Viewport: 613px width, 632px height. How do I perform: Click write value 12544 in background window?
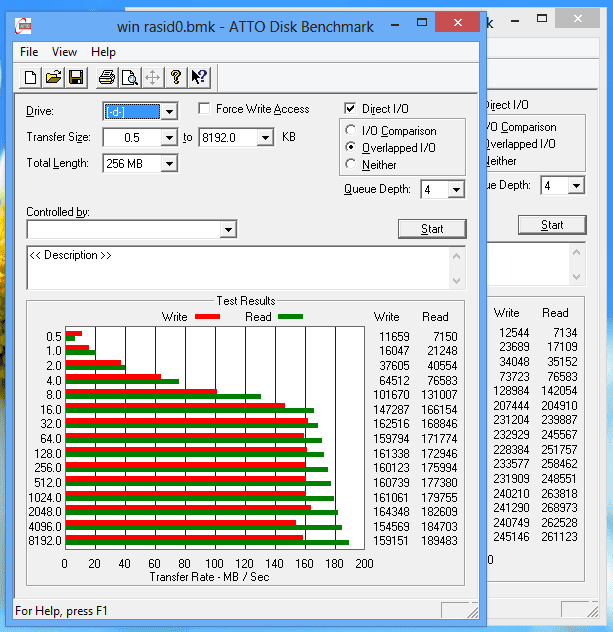coord(514,333)
